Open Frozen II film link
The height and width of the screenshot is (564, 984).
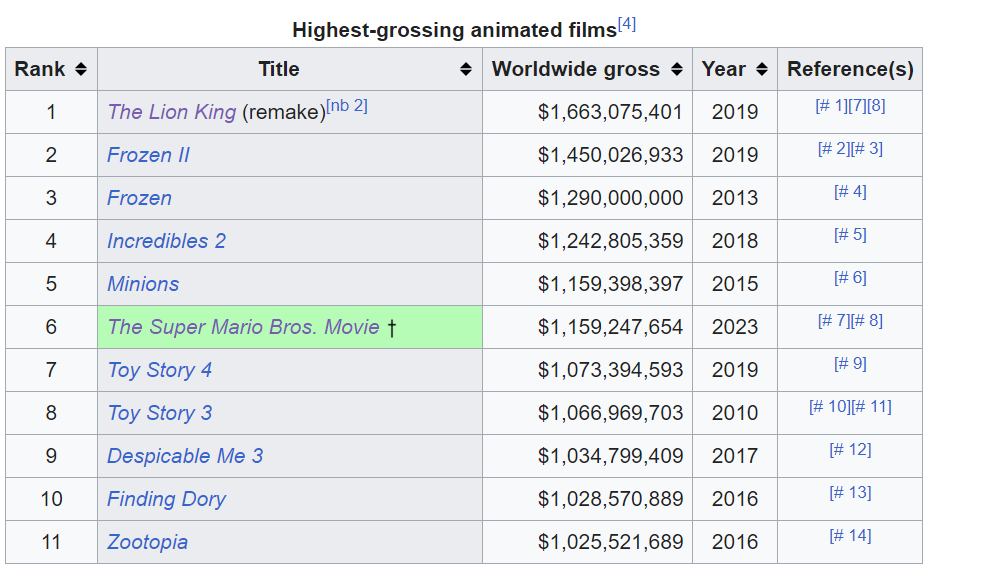pyautogui.click(x=148, y=155)
